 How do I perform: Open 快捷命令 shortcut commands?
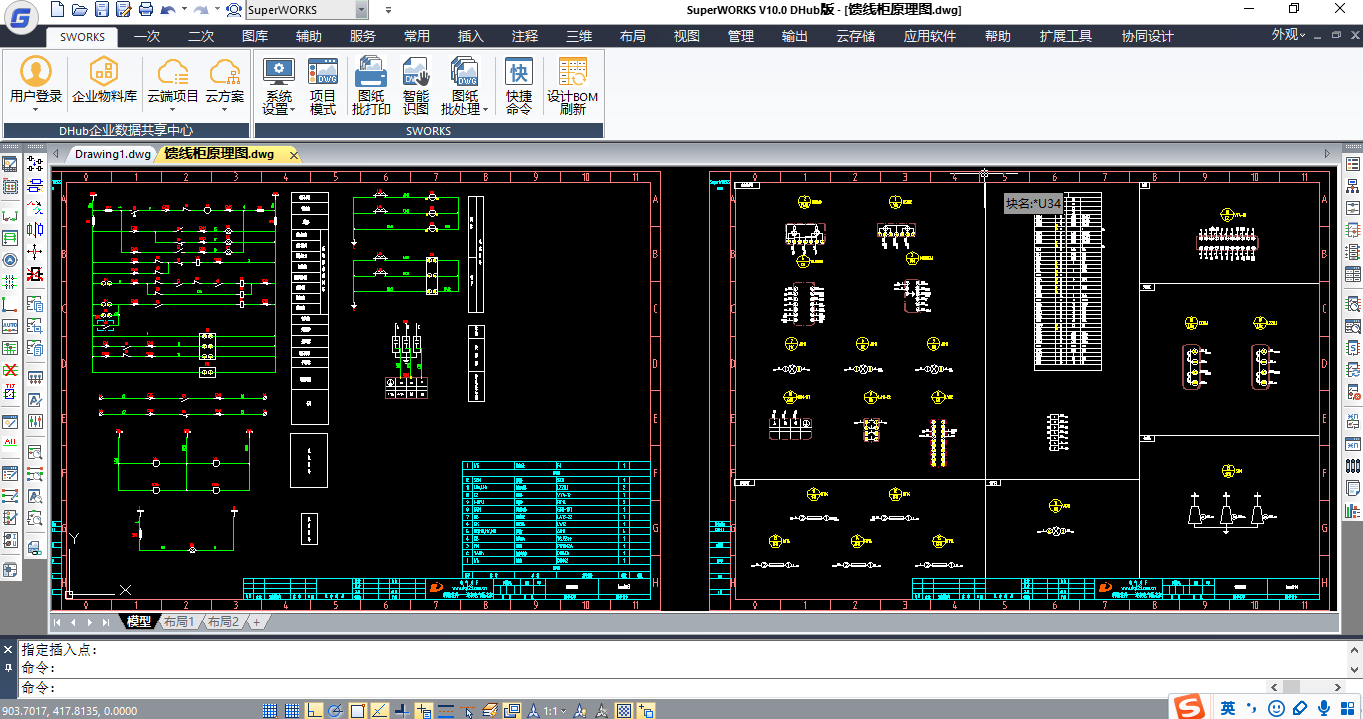[x=518, y=86]
